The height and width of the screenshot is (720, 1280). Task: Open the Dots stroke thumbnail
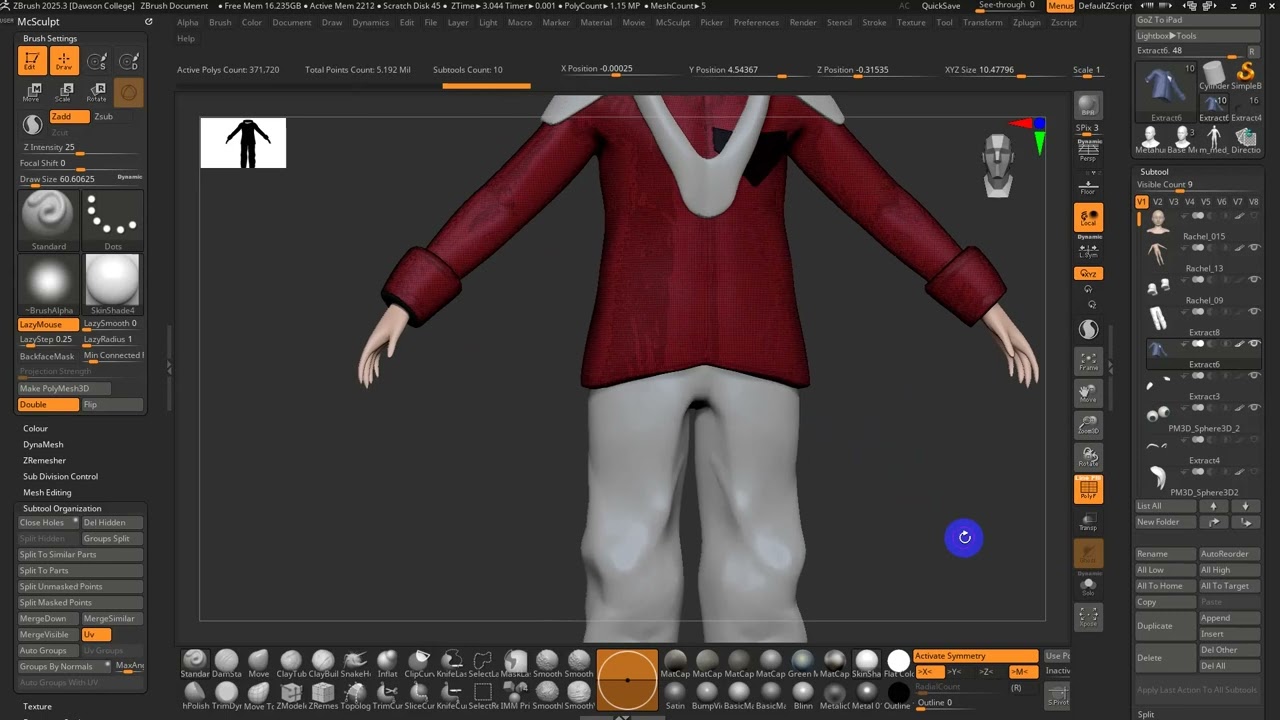click(112, 219)
